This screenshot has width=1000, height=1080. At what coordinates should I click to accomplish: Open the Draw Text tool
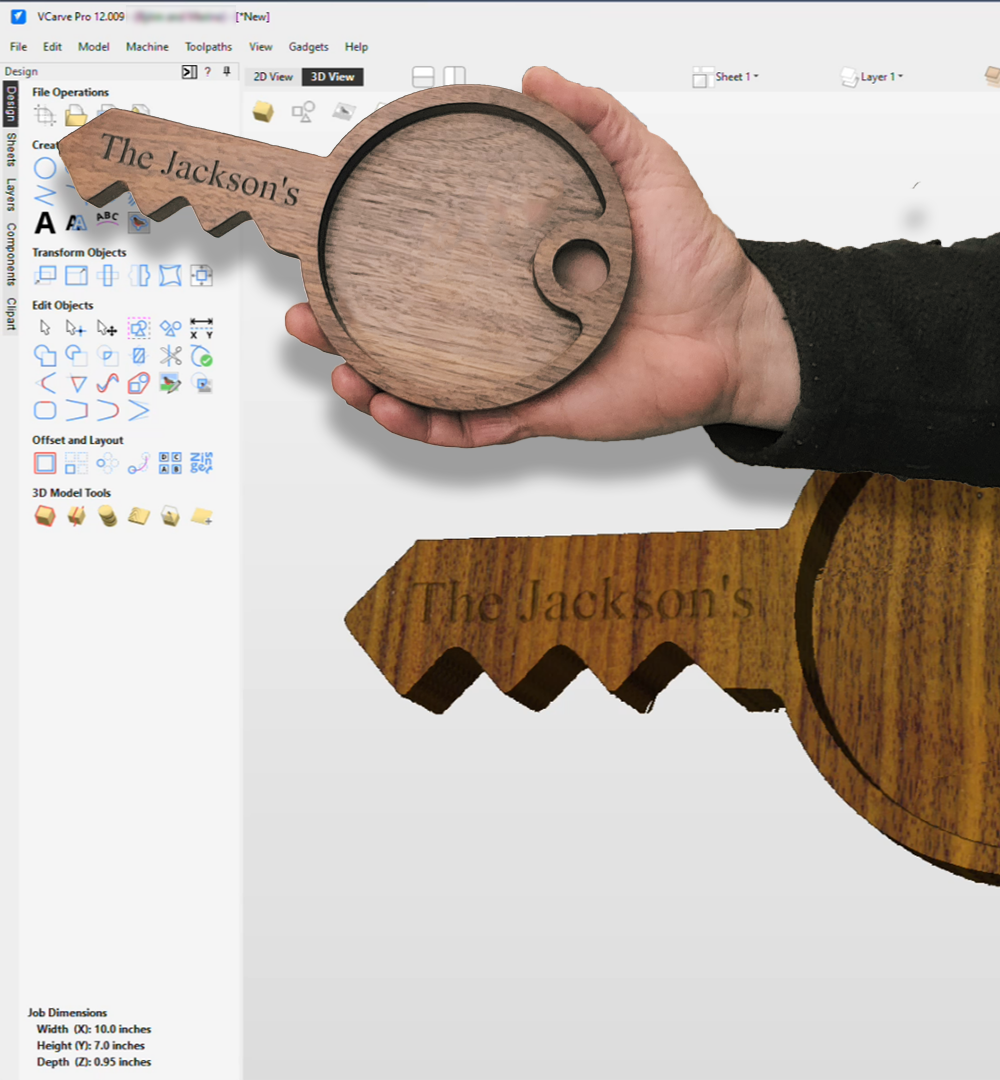(45, 223)
